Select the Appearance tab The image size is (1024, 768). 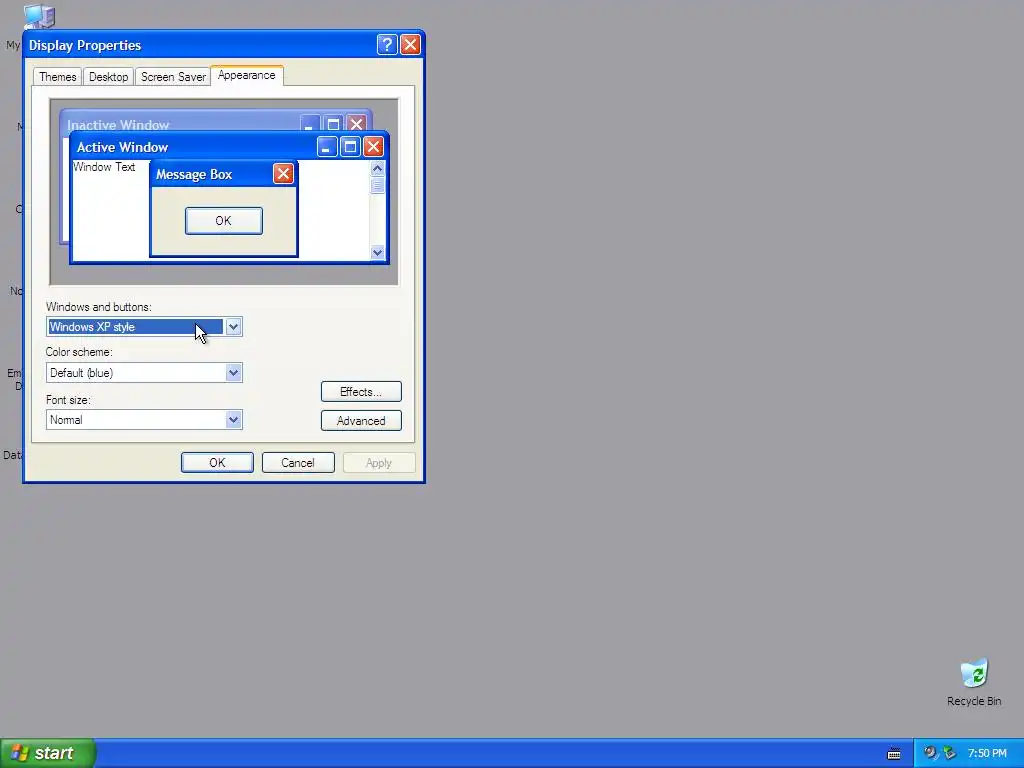(x=247, y=75)
